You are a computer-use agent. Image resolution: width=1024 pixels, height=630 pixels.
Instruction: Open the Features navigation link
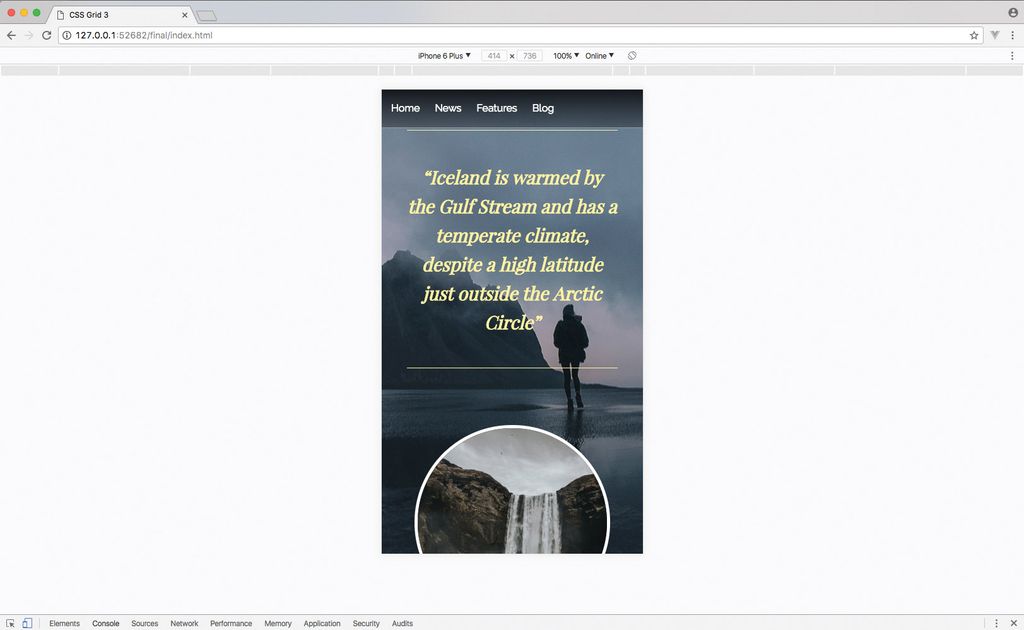click(496, 108)
